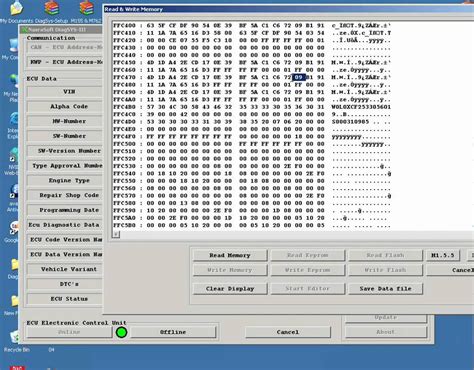Click Cancel in the DiagSys main window
This screenshot has height=370, width=474.
click(288, 332)
